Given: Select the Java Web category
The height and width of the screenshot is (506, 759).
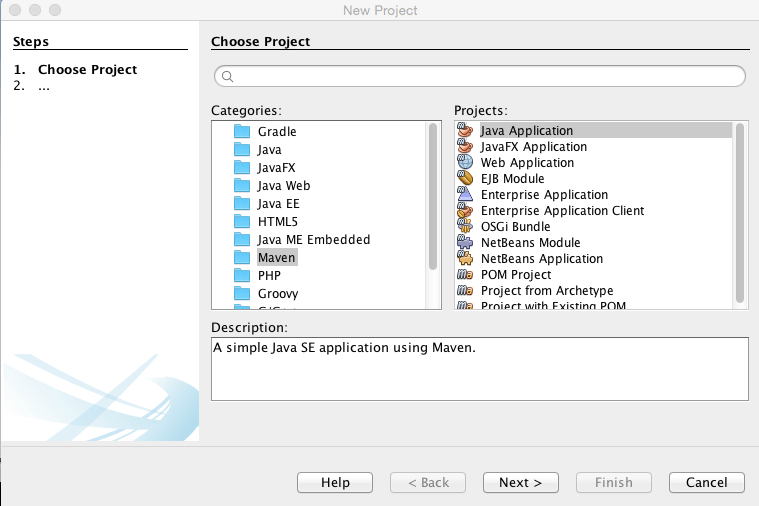Looking at the screenshot, I should point(284,185).
